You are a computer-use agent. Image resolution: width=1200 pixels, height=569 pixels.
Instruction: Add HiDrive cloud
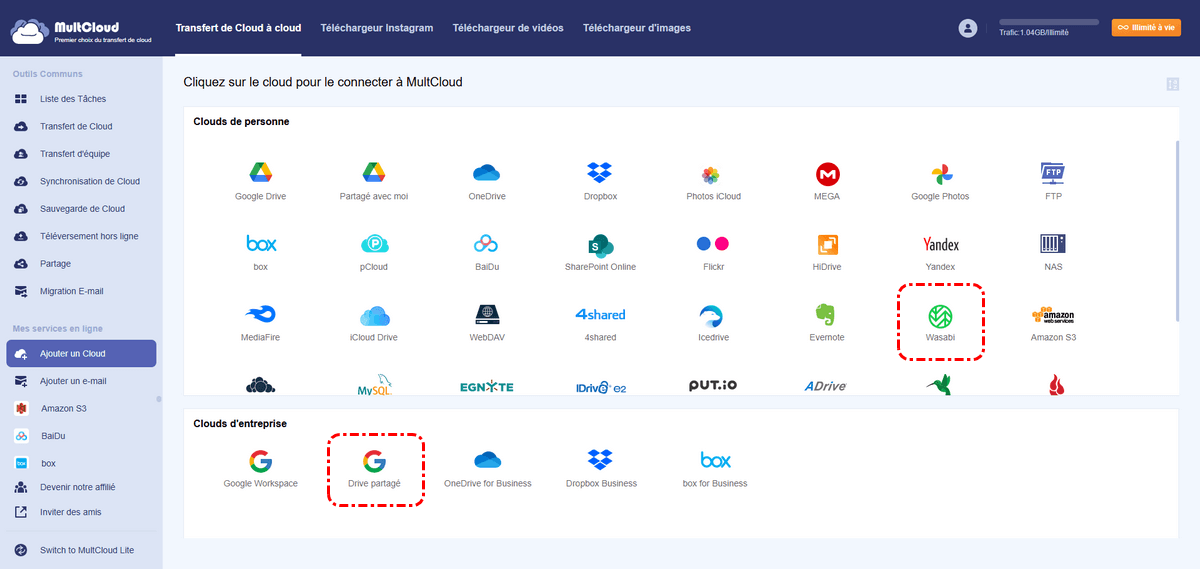[827, 252]
